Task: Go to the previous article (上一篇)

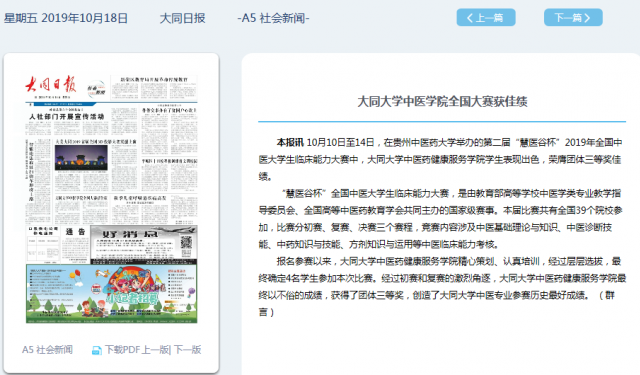Action: (x=486, y=18)
